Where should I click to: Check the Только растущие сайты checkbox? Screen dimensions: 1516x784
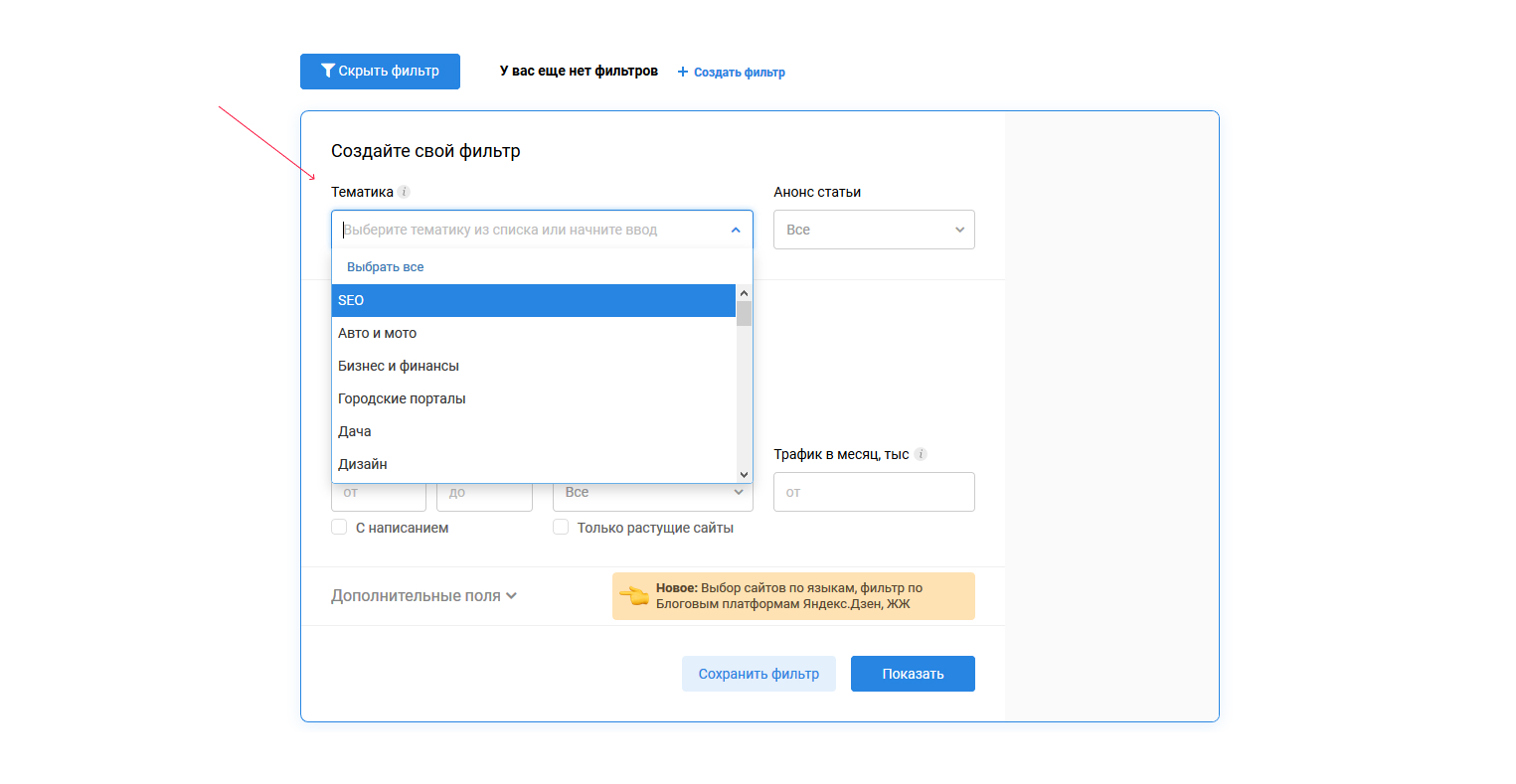(x=561, y=527)
